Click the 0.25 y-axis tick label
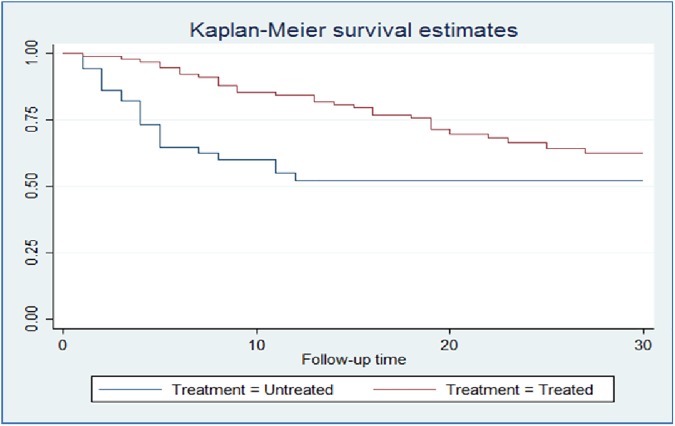Image resolution: width=675 pixels, height=426 pixels. coord(33,254)
